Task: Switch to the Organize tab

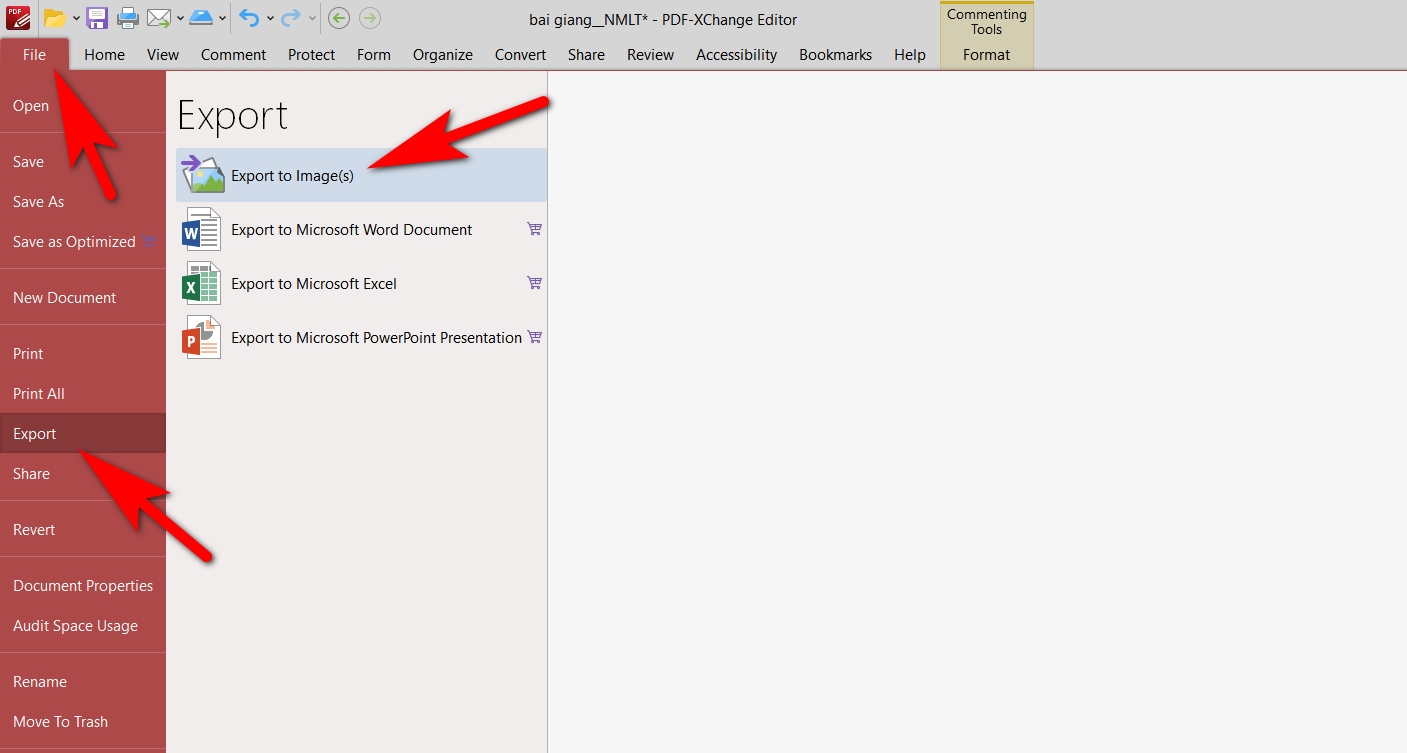Action: 443,55
